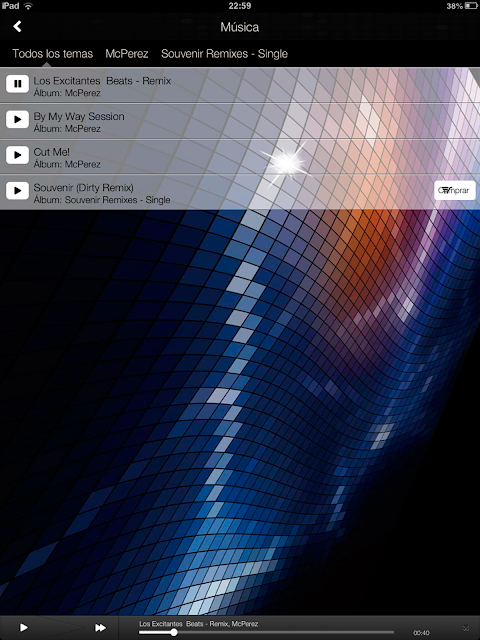Switch to Todos los temas tab

[x=53, y=54]
